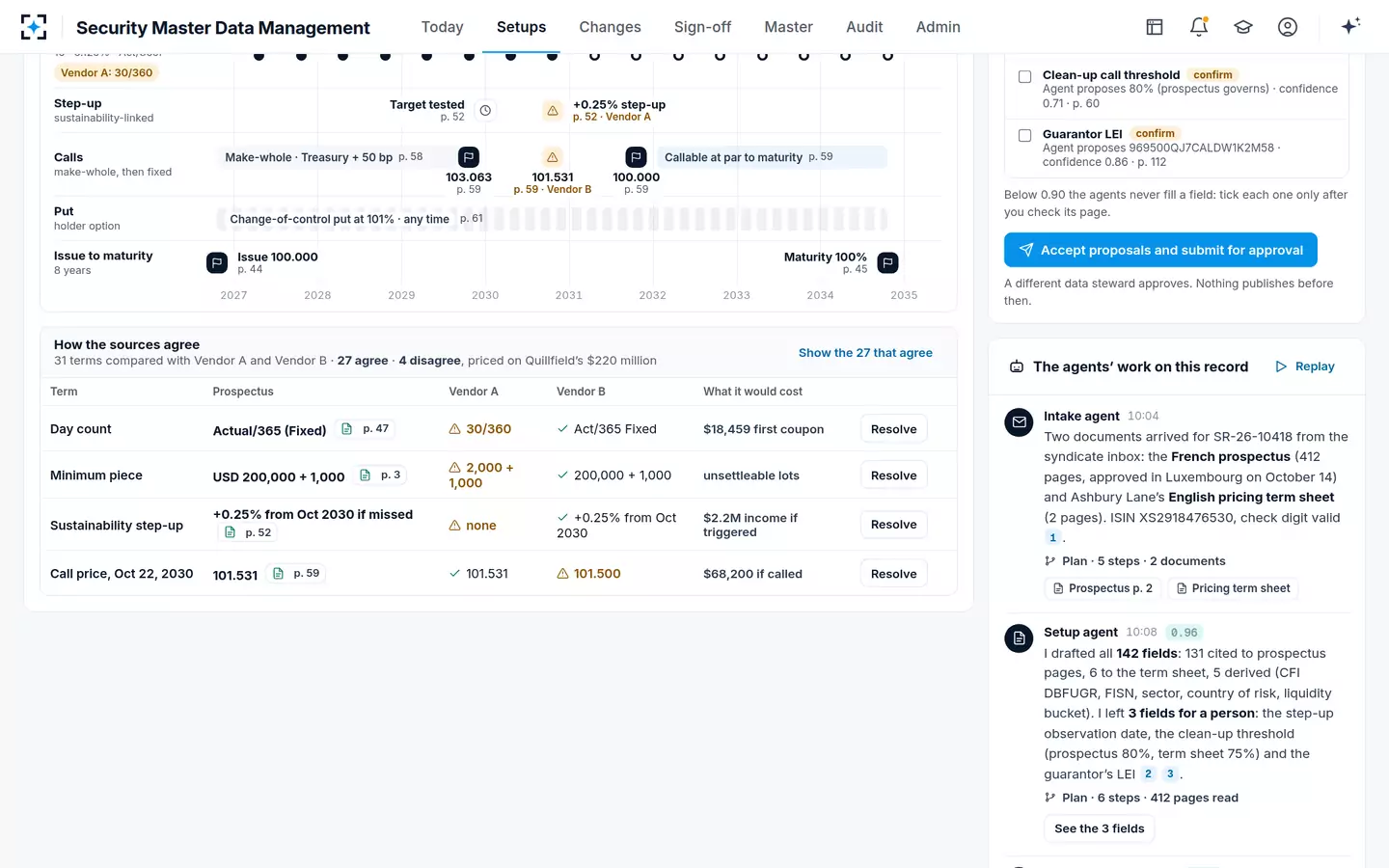
Task: Open the sparkle AI assistant icon
Action: tap(1350, 26)
